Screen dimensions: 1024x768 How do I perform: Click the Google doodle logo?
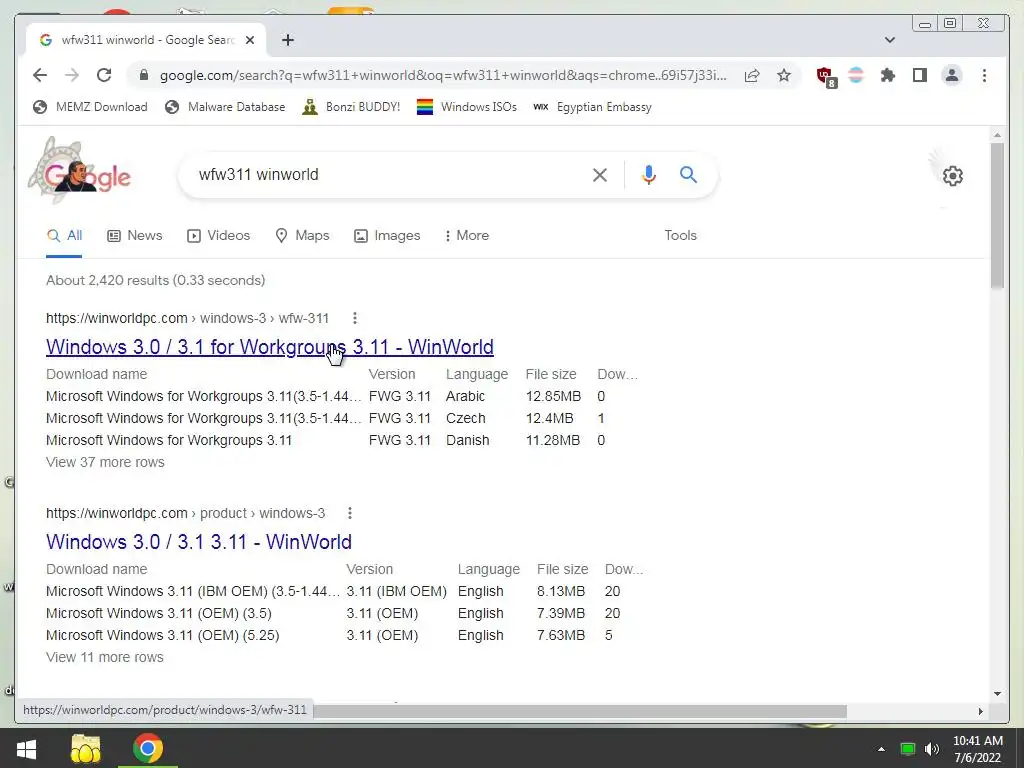point(80,170)
